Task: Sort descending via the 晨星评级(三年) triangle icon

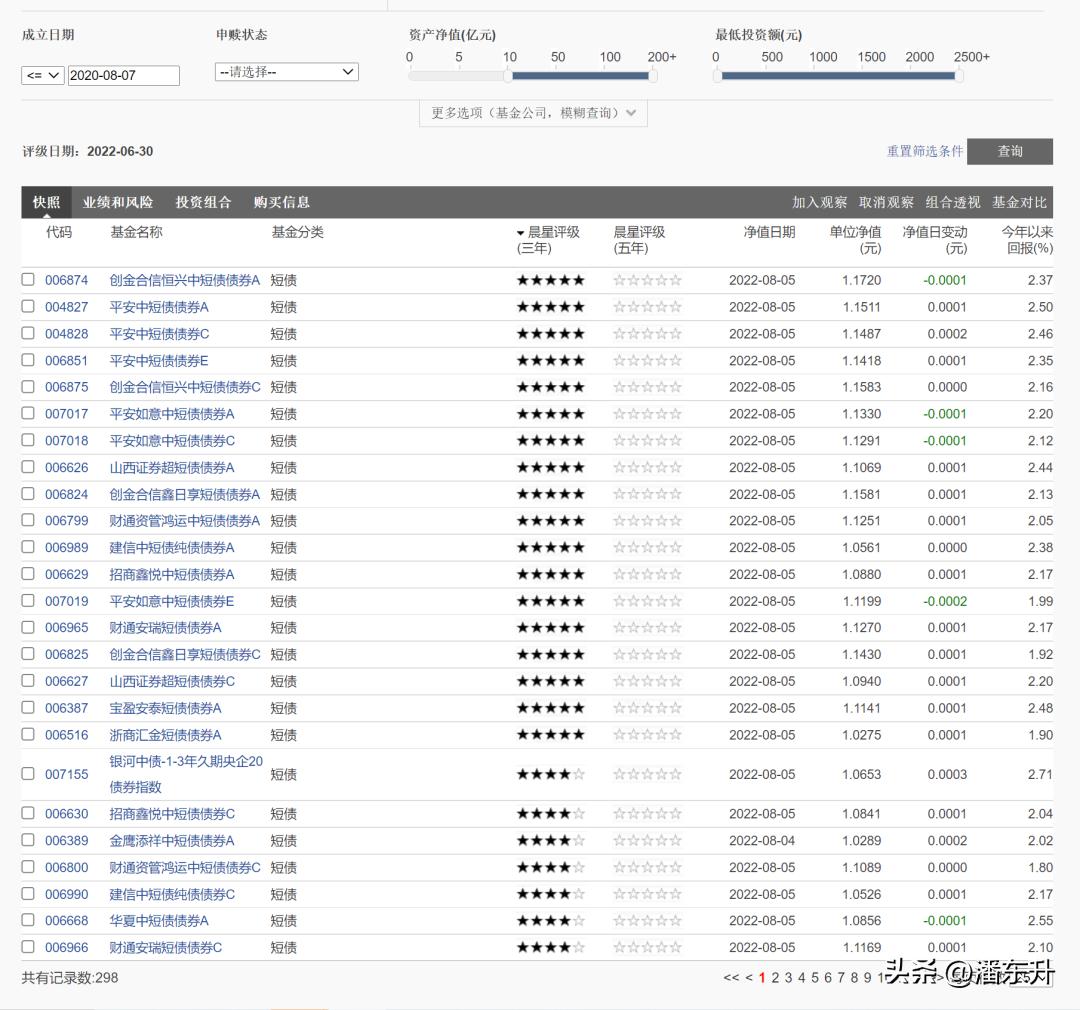Action: tap(521, 231)
